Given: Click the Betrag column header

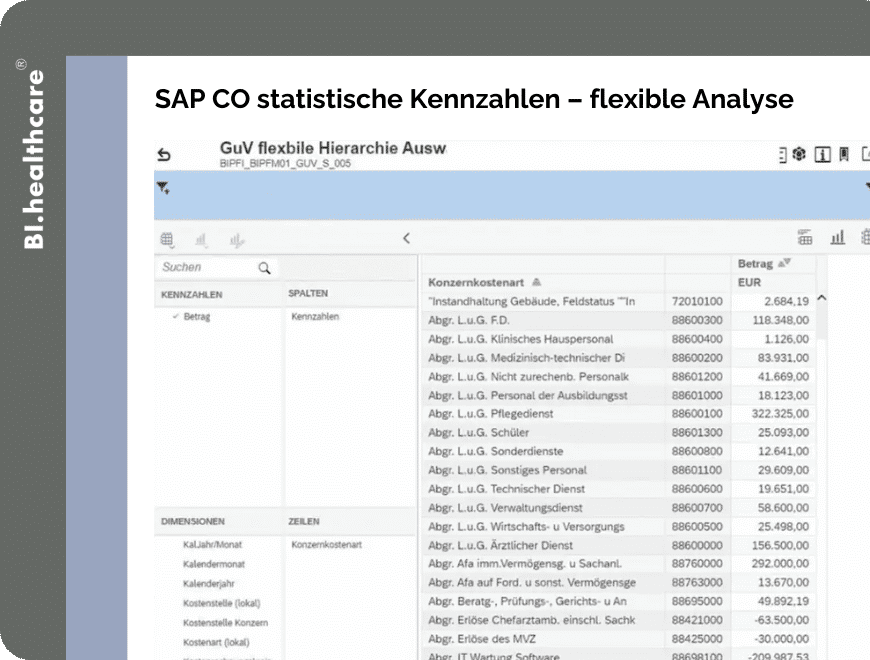Looking at the screenshot, I should tap(755, 263).
